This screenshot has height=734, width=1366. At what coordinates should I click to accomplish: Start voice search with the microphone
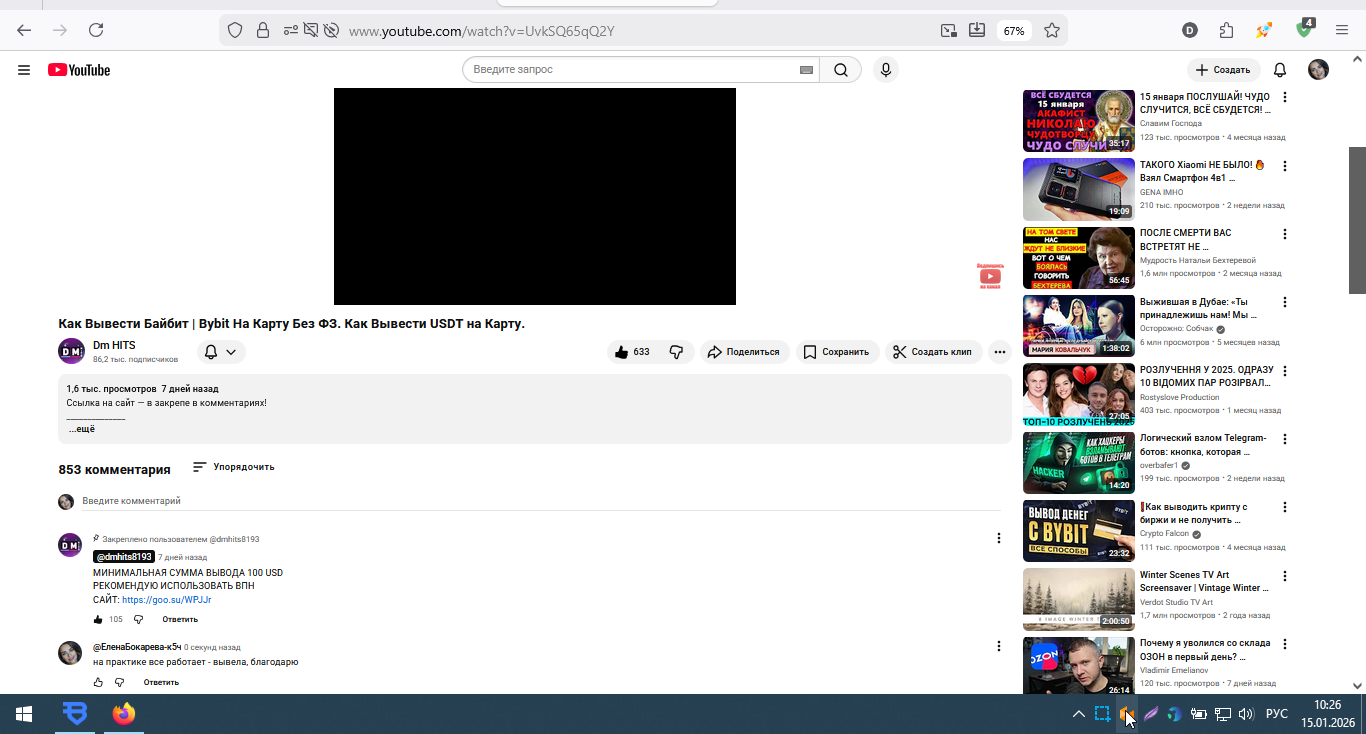point(885,70)
